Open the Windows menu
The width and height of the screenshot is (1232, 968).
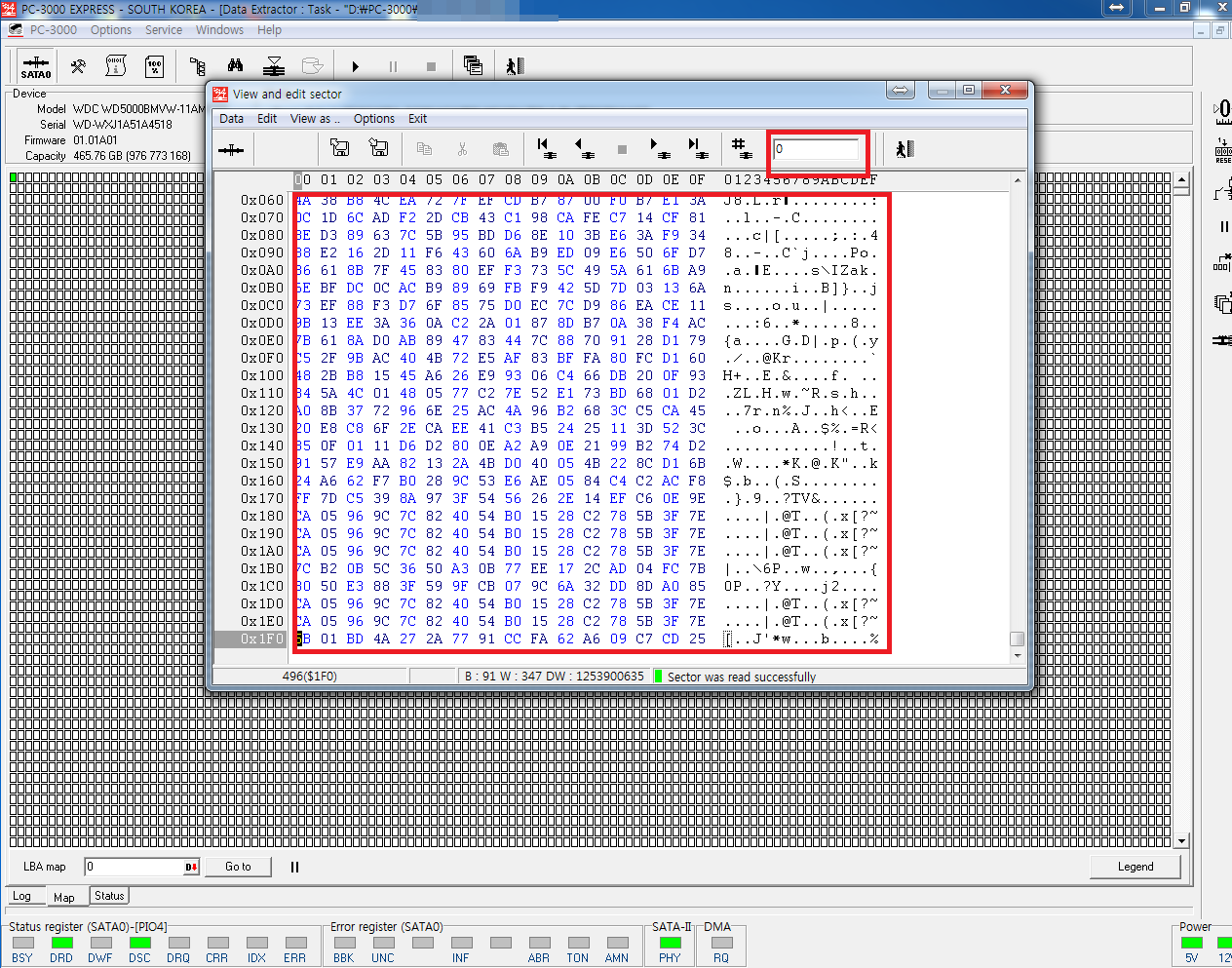[x=219, y=30]
